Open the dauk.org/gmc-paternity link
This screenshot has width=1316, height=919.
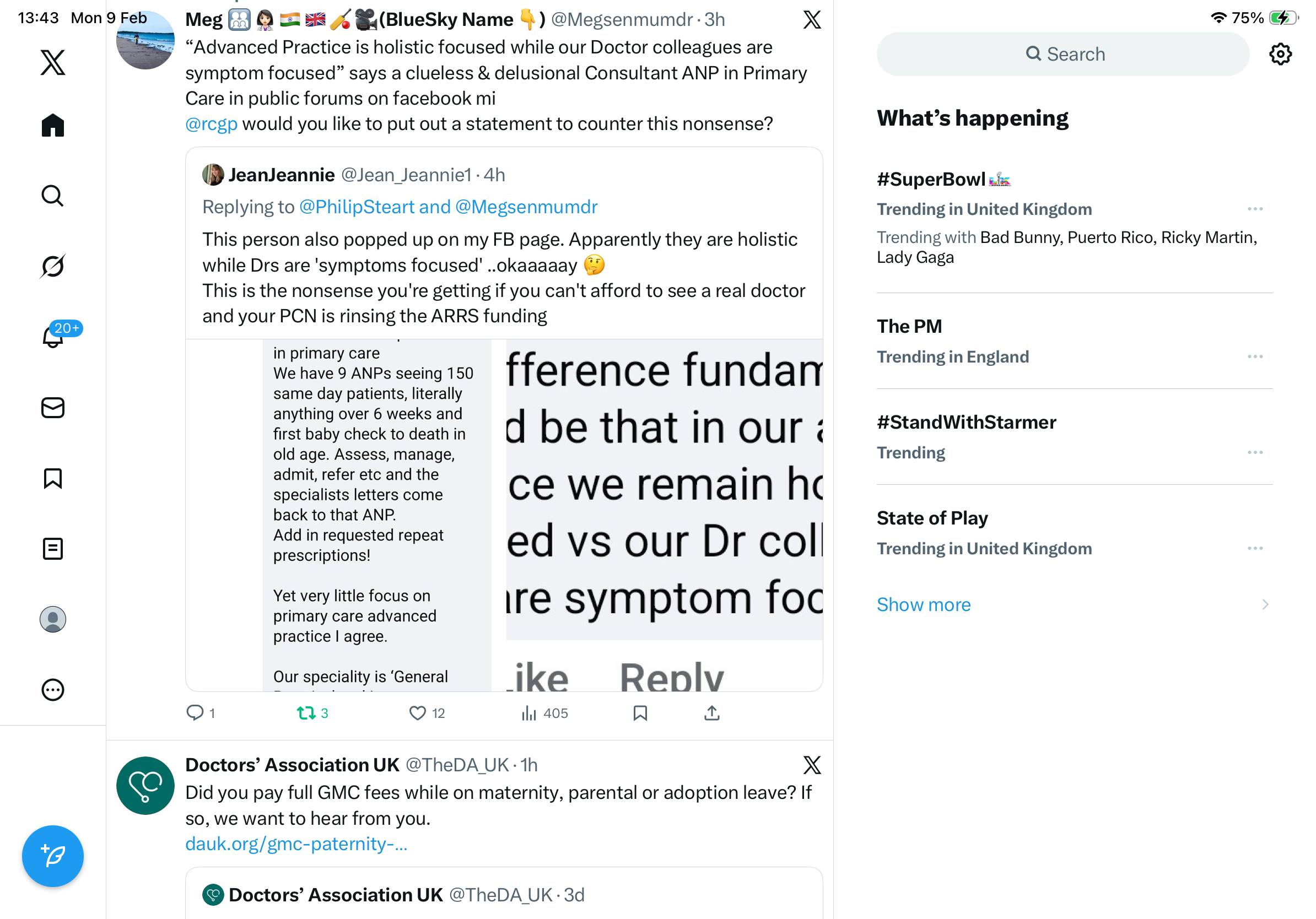(296, 844)
